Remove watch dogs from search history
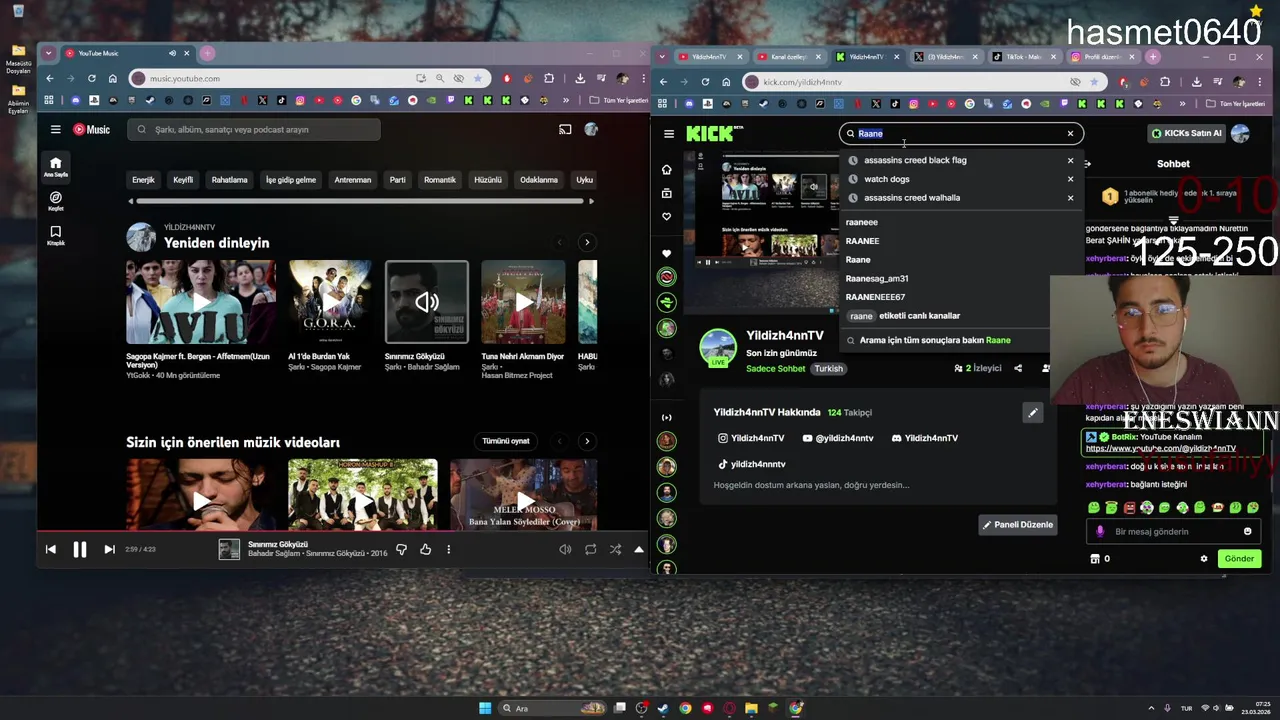This screenshot has width=1280, height=720. point(1070,179)
